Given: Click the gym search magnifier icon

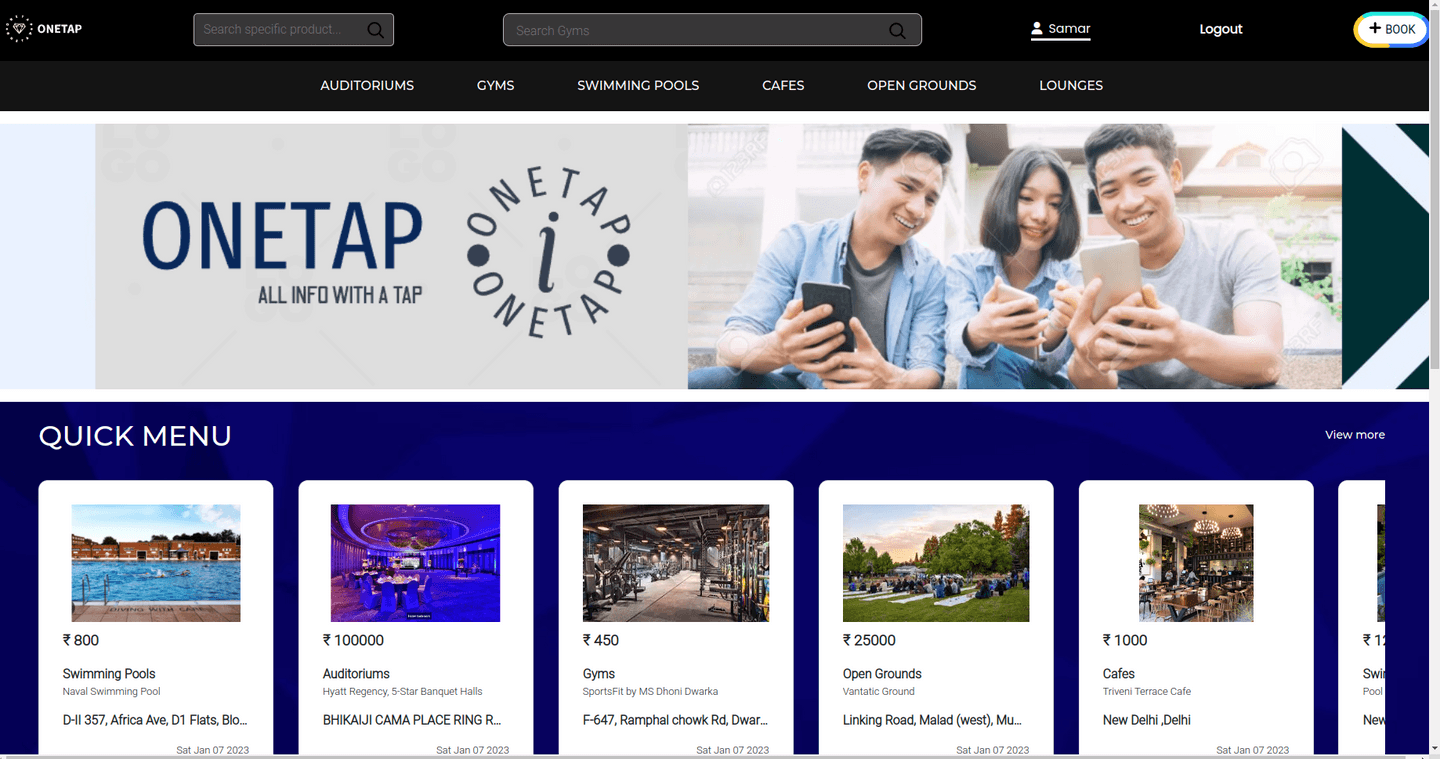Looking at the screenshot, I should coord(898,31).
